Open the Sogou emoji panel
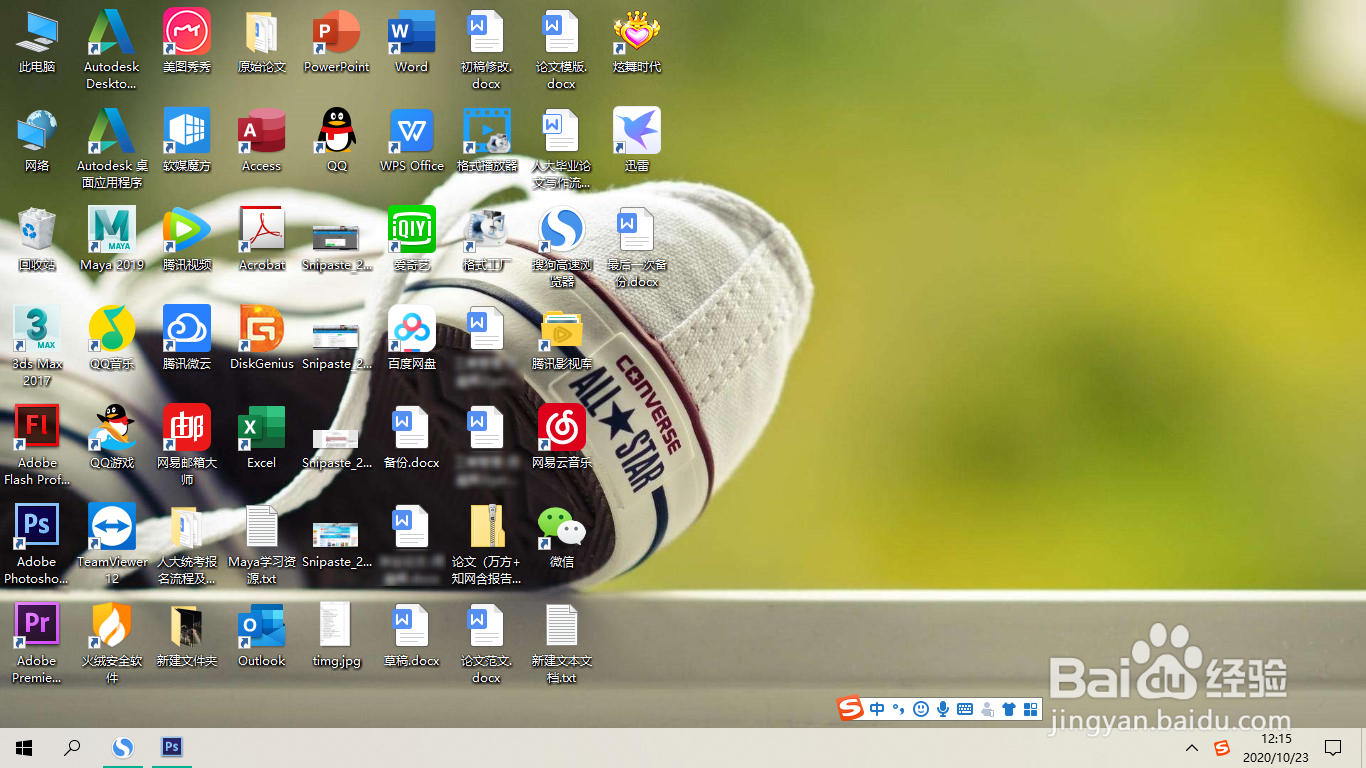 [920, 709]
